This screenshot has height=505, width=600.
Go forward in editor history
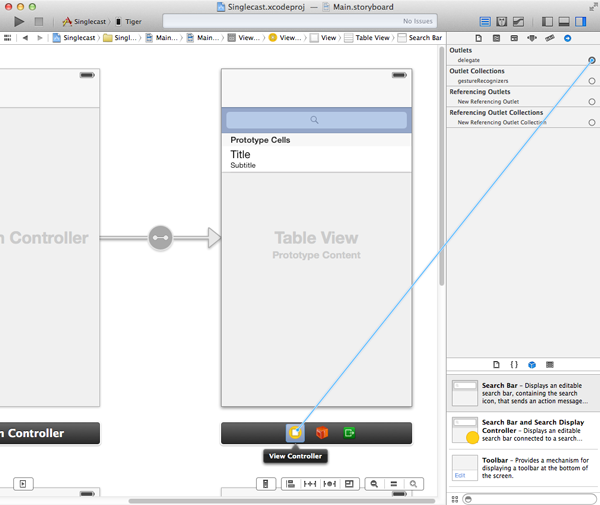point(39,37)
